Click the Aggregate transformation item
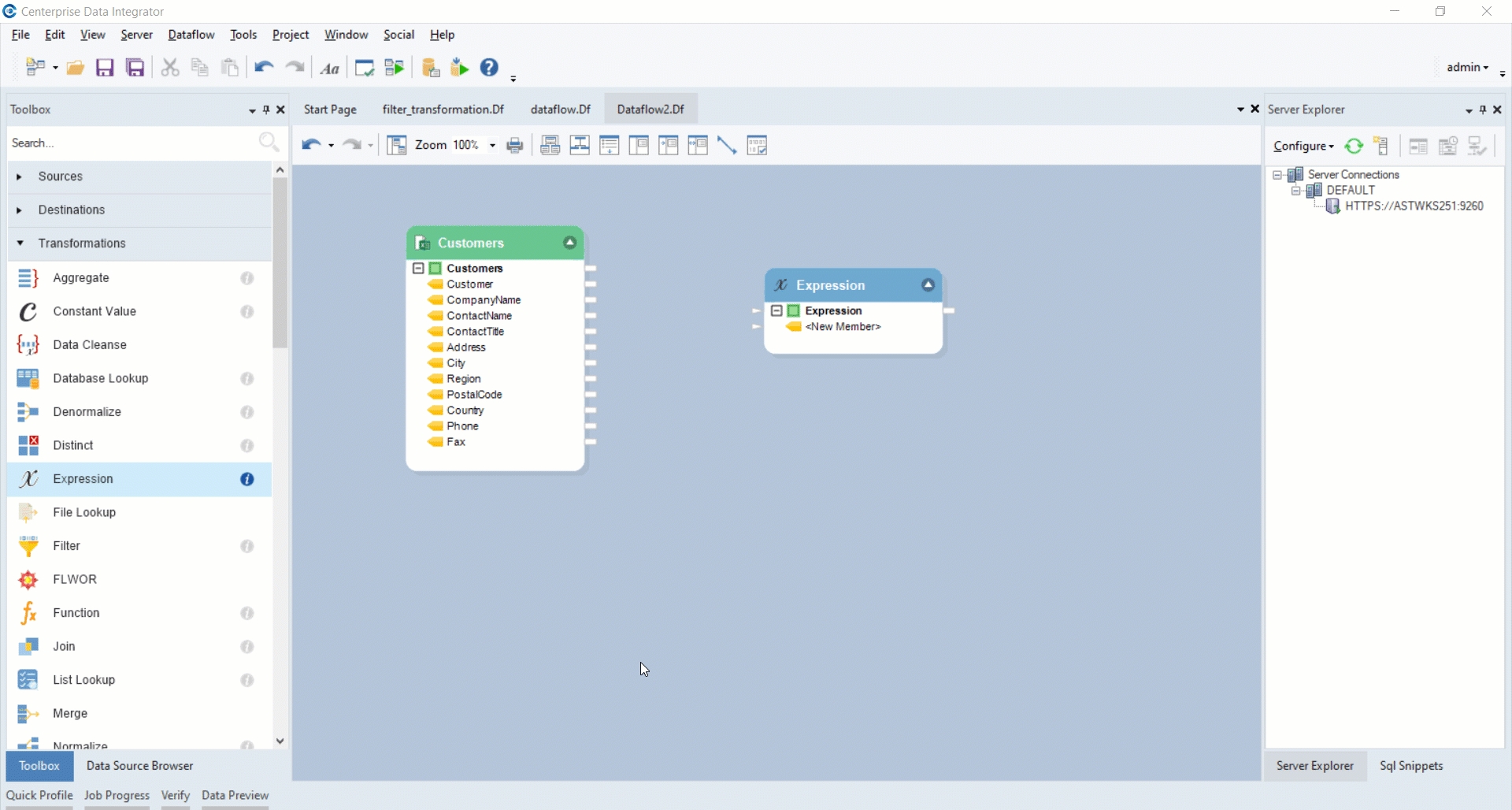The height and width of the screenshot is (810, 1512). point(81,278)
